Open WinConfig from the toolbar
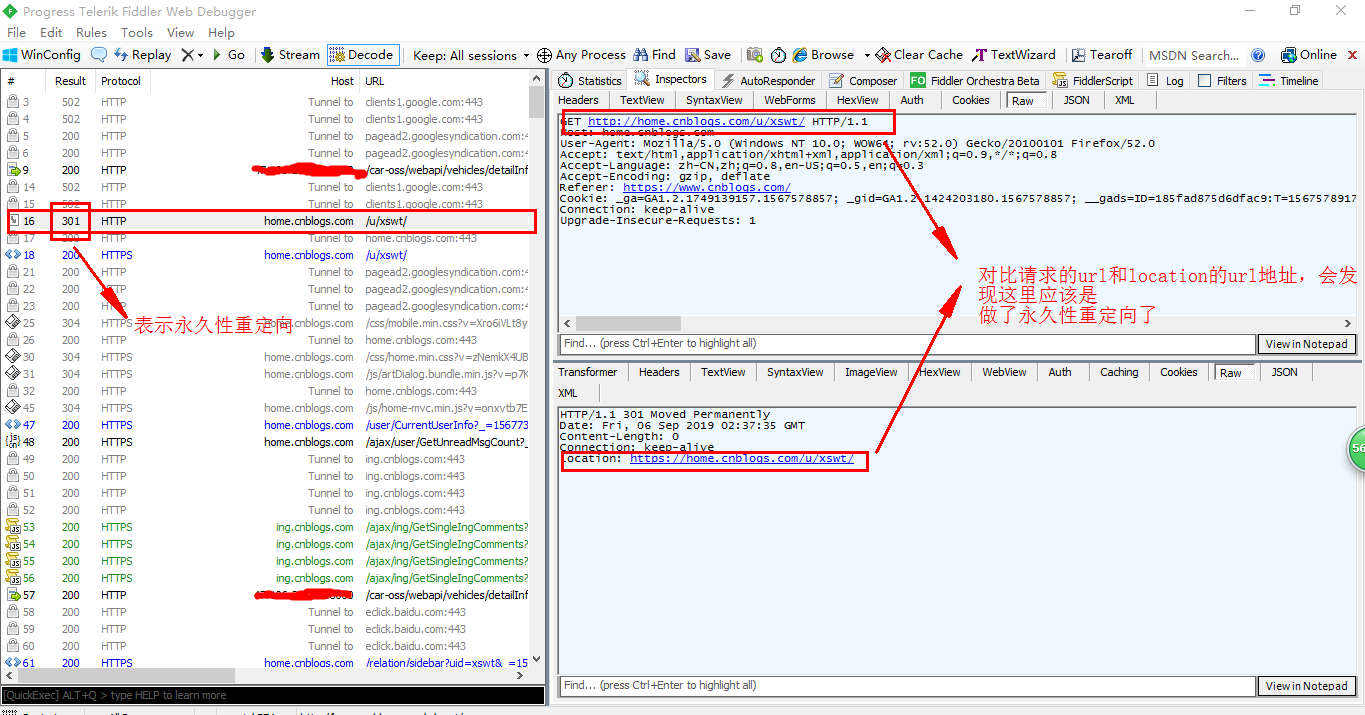 coord(42,55)
